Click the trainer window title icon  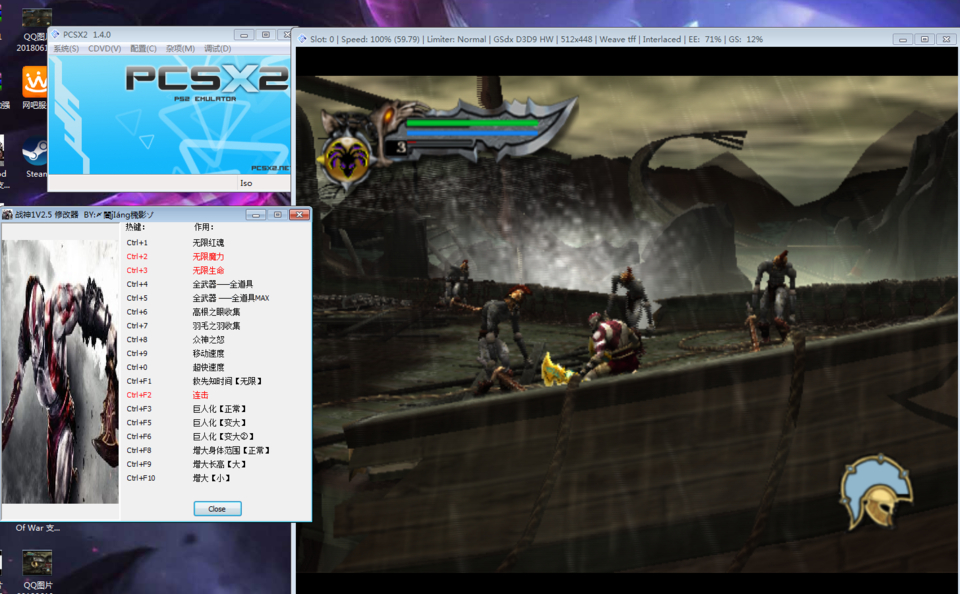[7, 214]
